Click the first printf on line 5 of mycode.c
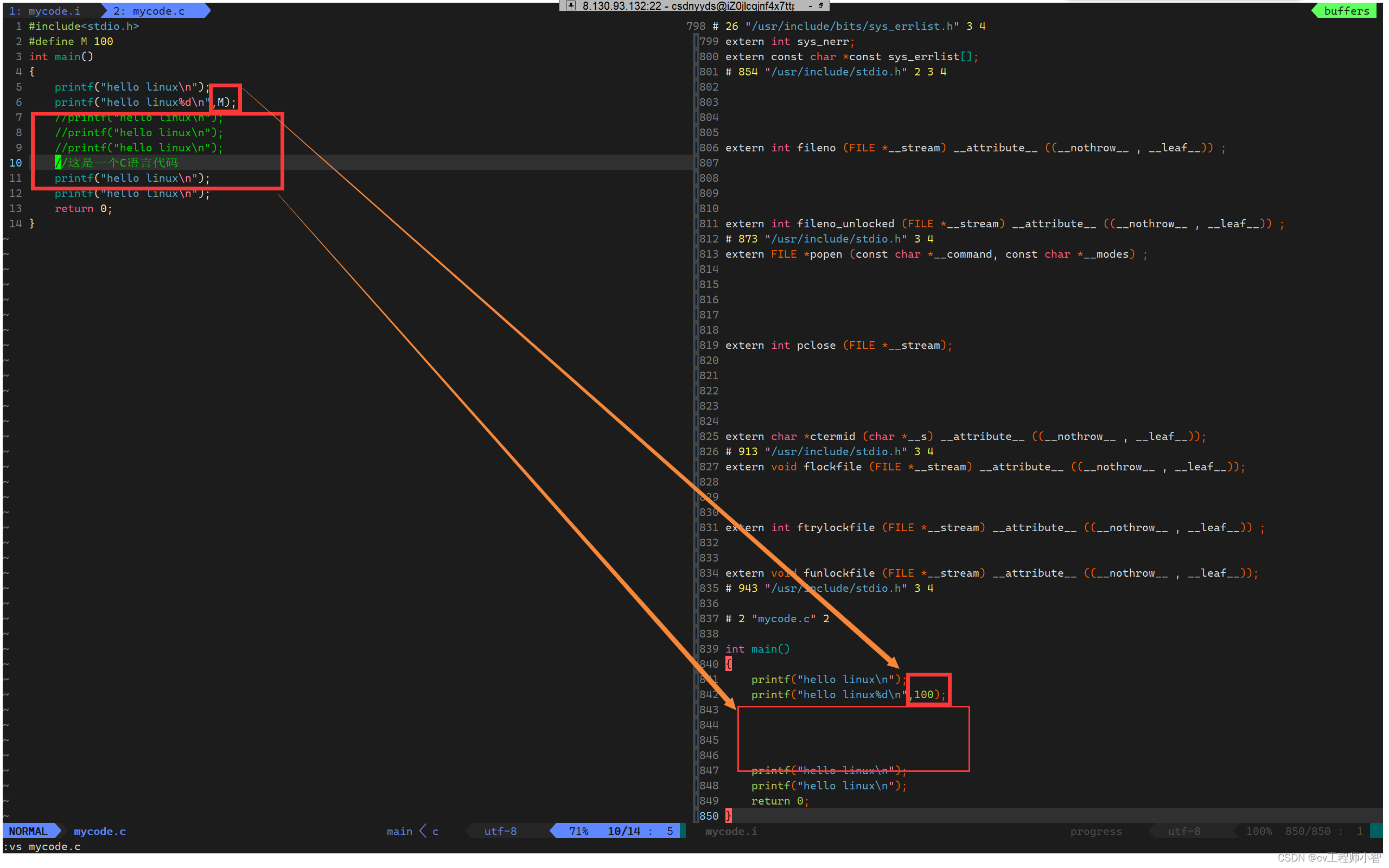The height and width of the screenshot is (868, 1389). pyautogui.click(x=132, y=87)
